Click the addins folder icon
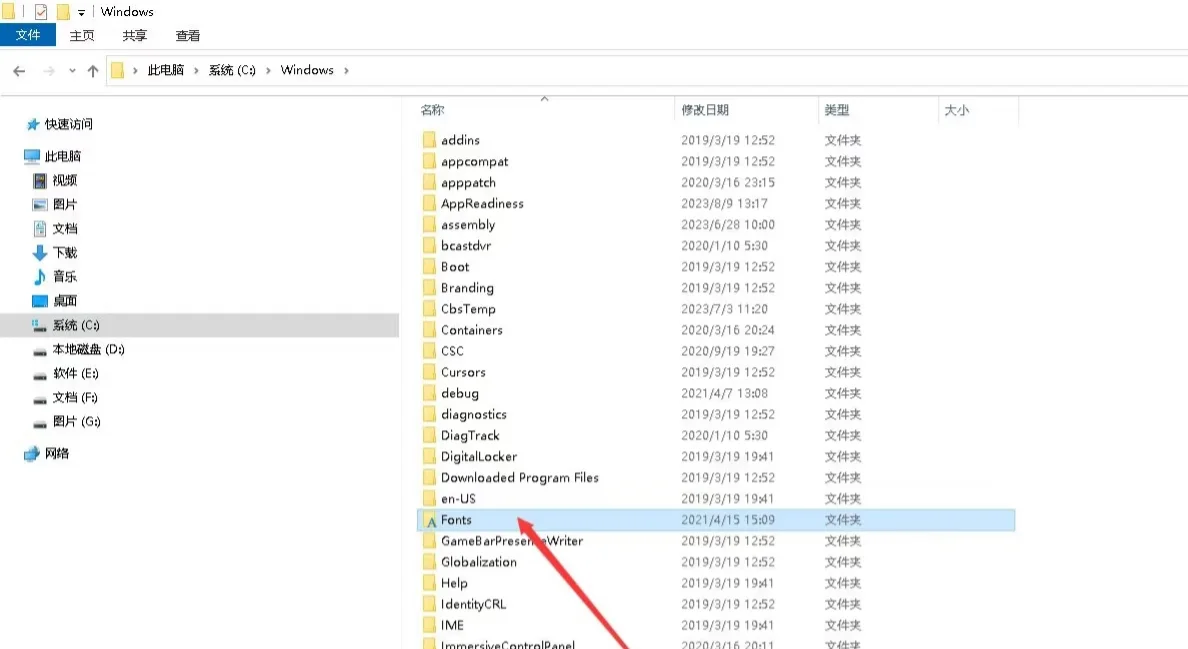Screen dimensions: 1188x649 (429, 140)
